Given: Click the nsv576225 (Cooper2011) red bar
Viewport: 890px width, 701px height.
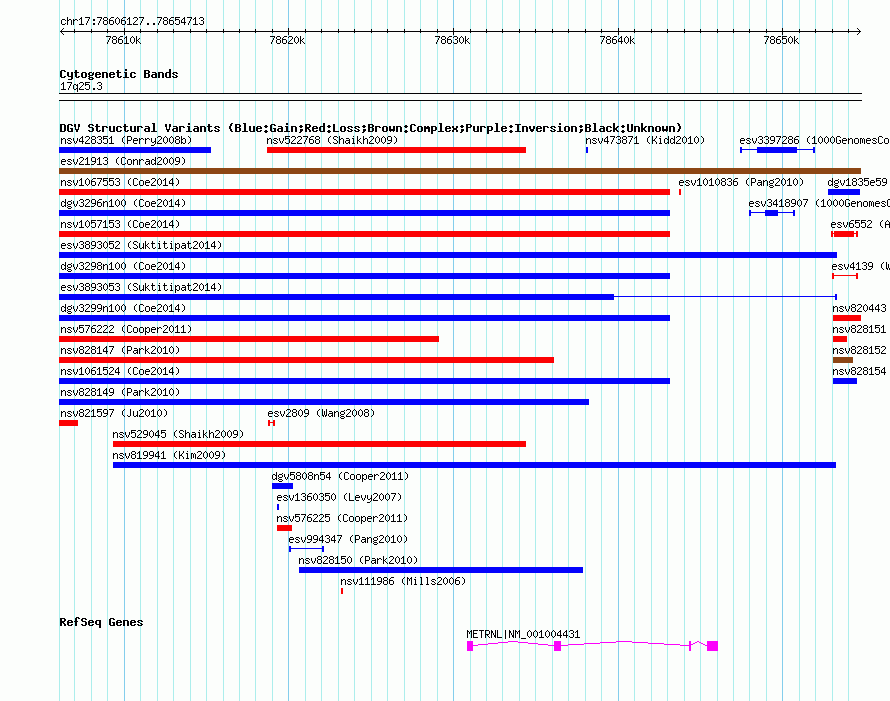Looking at the screenshot, I should [x=284, y=528].
